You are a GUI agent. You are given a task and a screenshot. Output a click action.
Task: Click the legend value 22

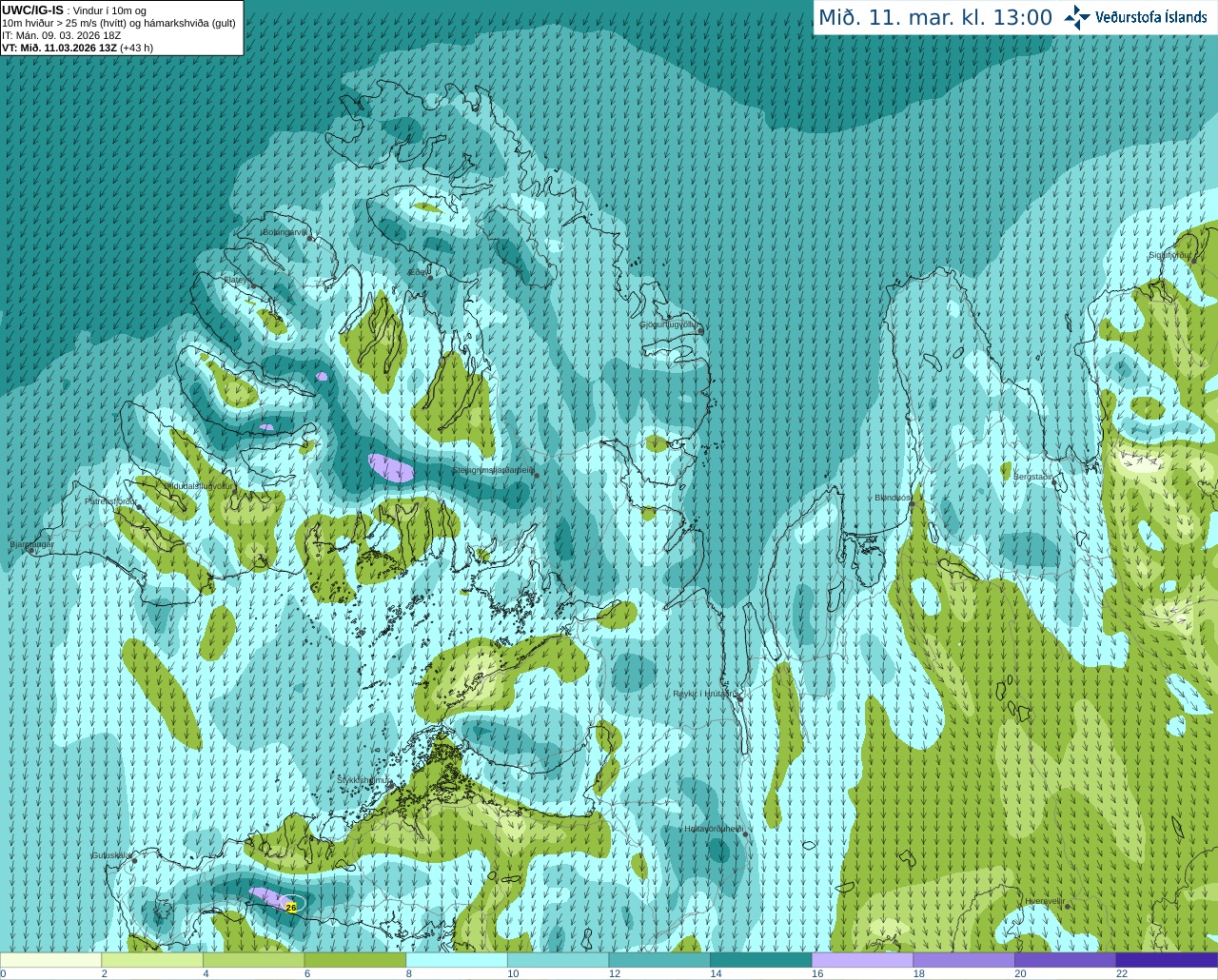coord(1122,973)
